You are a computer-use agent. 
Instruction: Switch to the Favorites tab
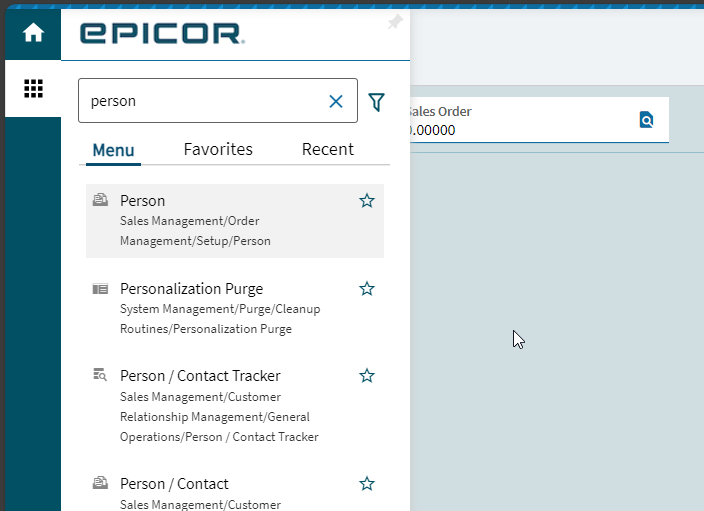[218, 149]
